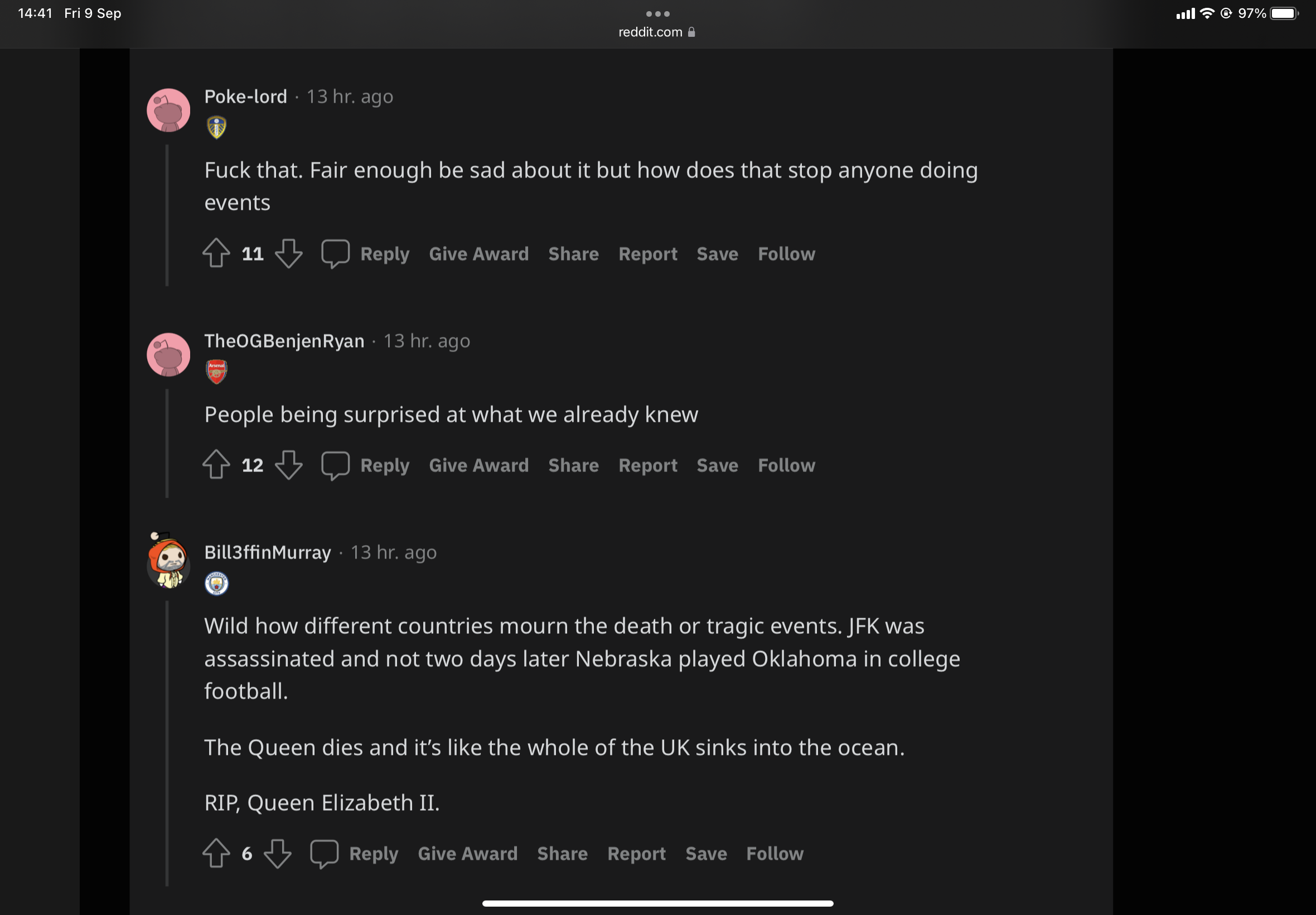Give Award to Bill3ffinMurray's comment

(x=467, y=854)
